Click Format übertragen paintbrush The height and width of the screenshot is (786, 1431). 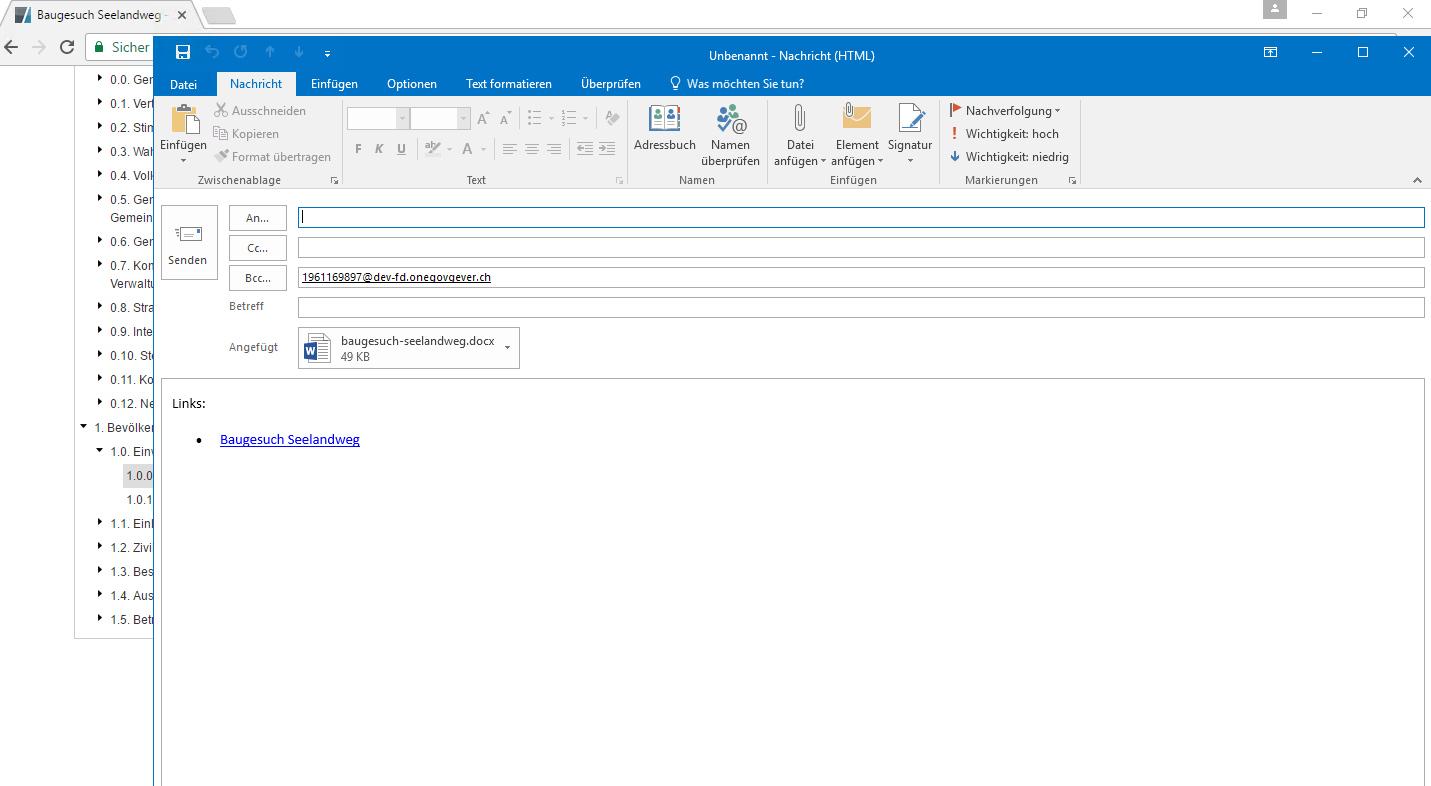pyautogui.click(x=272, y=157)
